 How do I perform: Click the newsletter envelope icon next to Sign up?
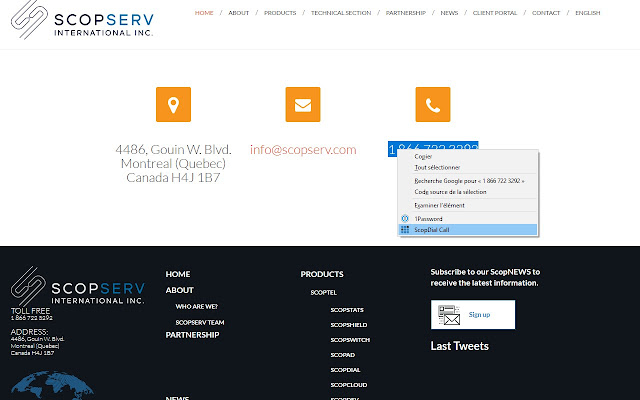[449, 315]
